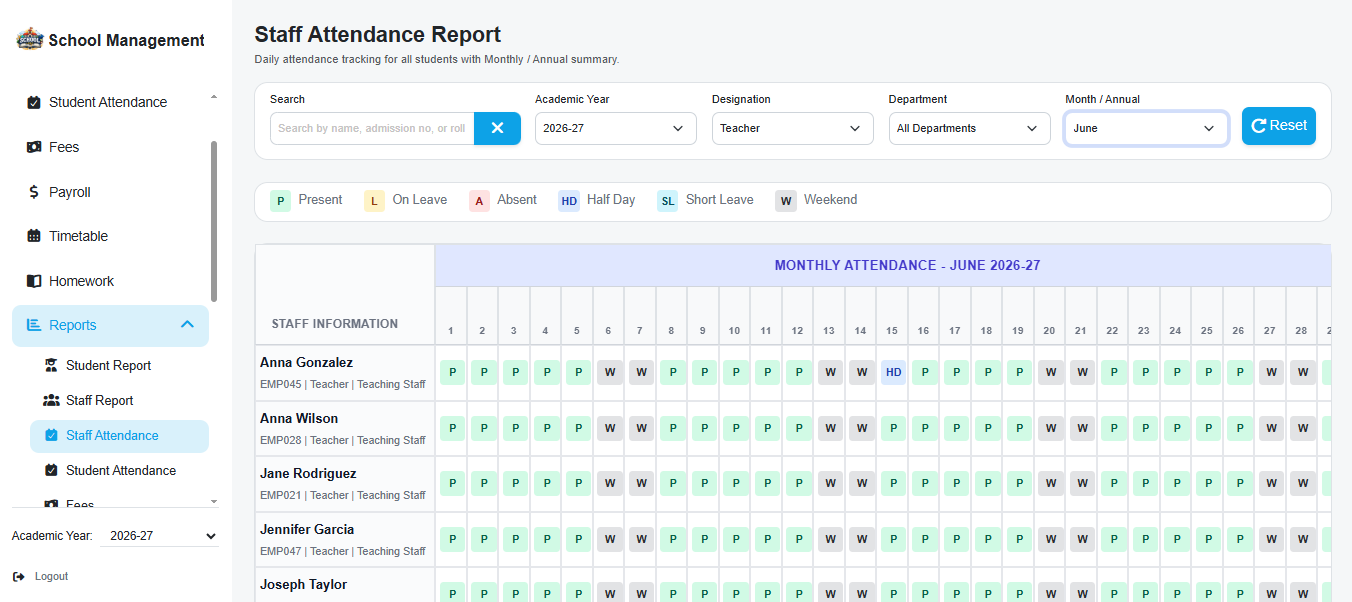
Task: Clear search with the X button
Action: pyautogui.click(x=497, y=128)
